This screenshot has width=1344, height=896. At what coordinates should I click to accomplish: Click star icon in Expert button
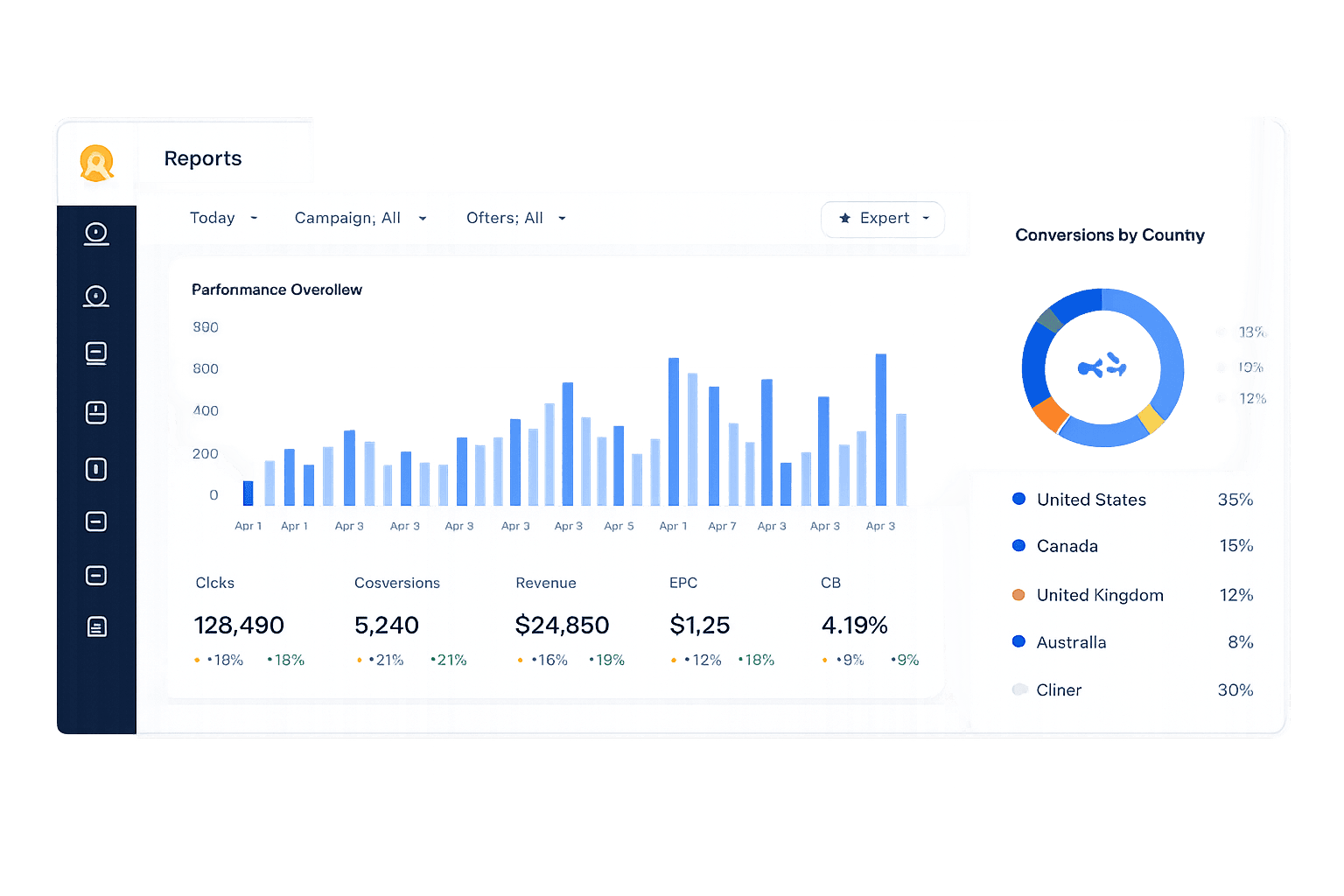coord(844,219)
